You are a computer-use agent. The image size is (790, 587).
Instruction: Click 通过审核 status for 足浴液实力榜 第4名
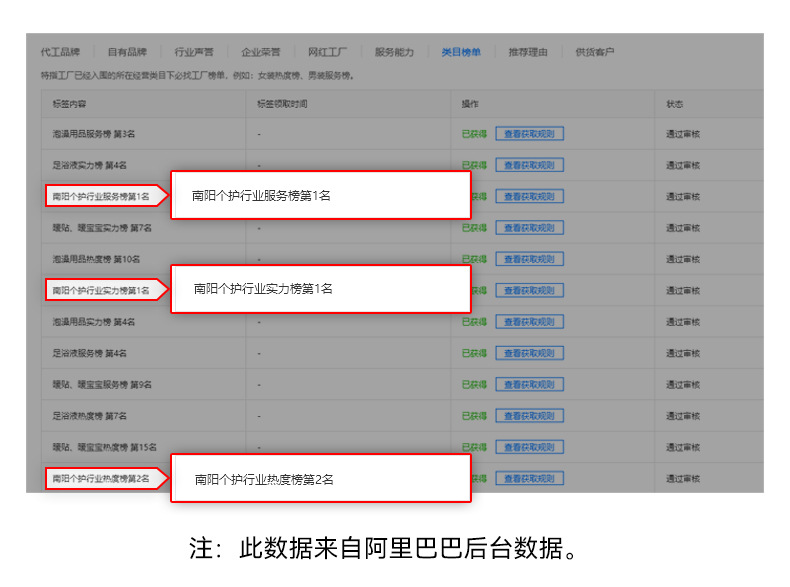tap(683, 165)
